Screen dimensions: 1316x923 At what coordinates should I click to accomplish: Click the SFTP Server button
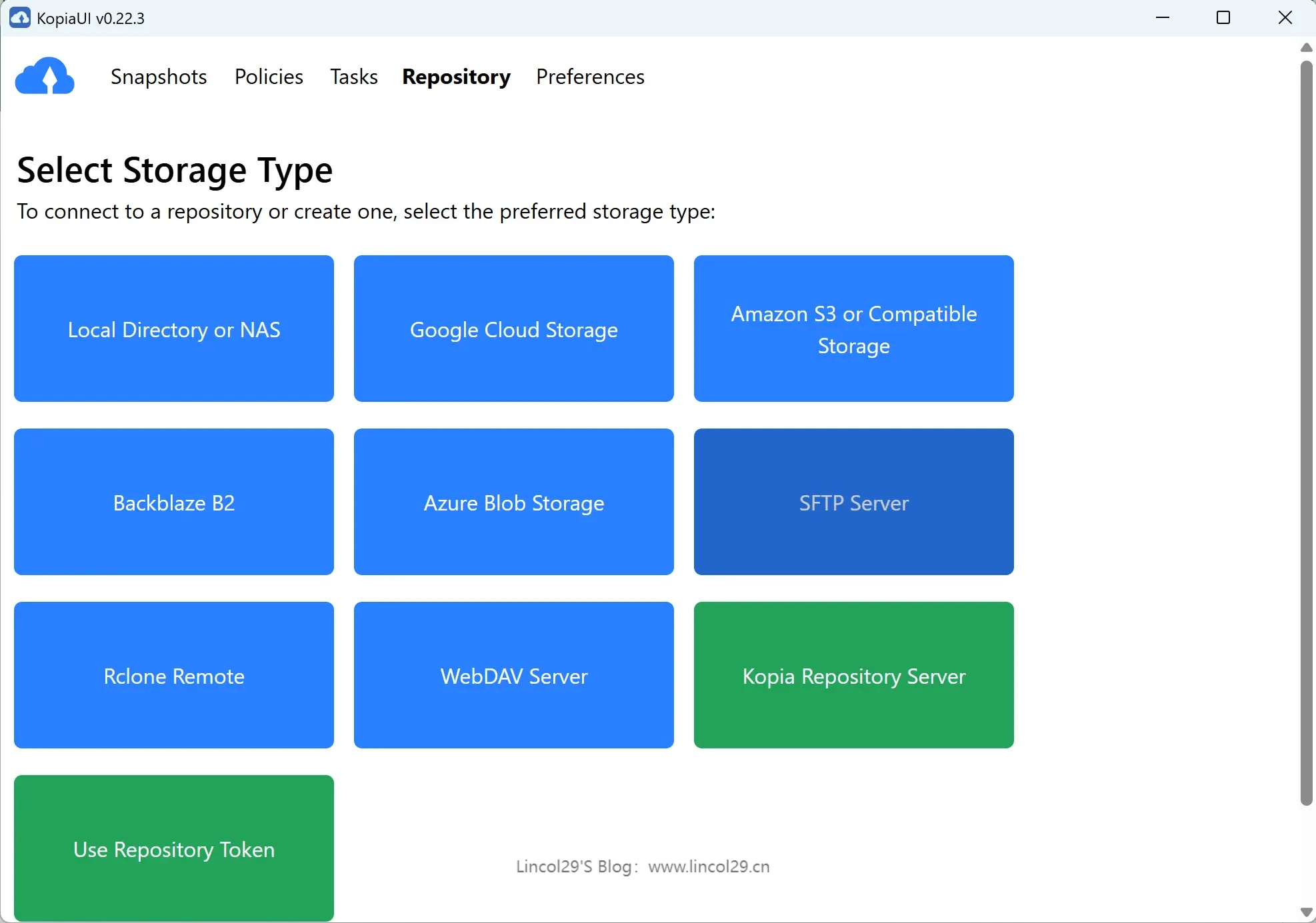click(853, 502)
